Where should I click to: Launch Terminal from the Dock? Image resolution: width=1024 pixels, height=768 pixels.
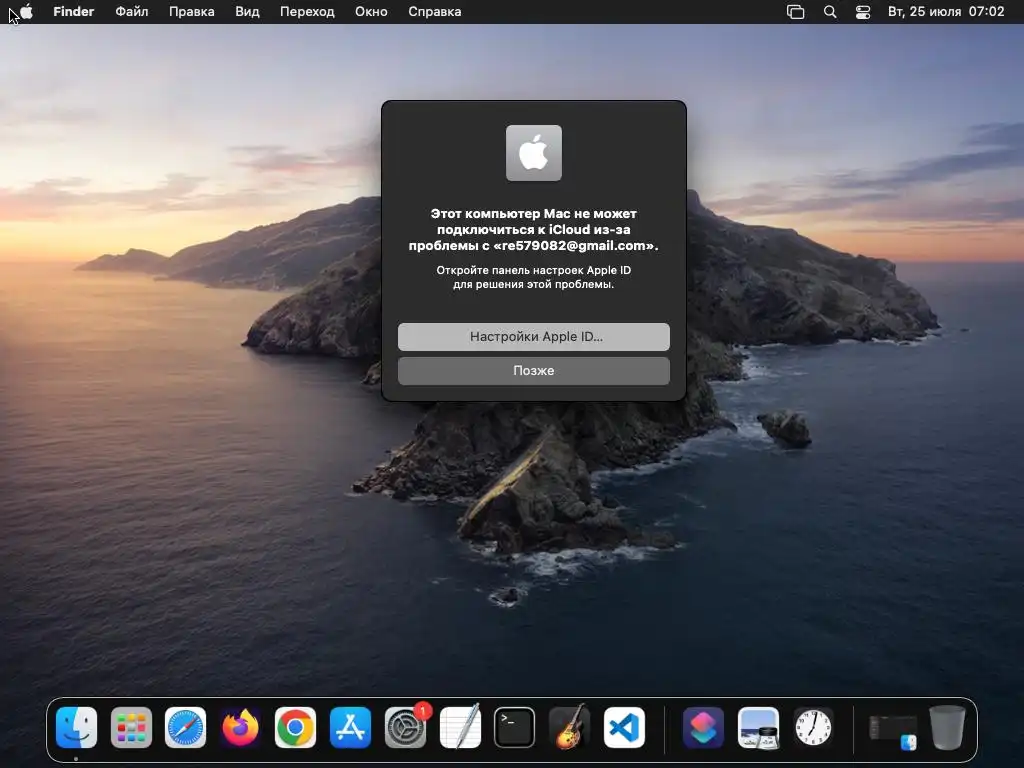pyautogui.click(x=514, y=727)
